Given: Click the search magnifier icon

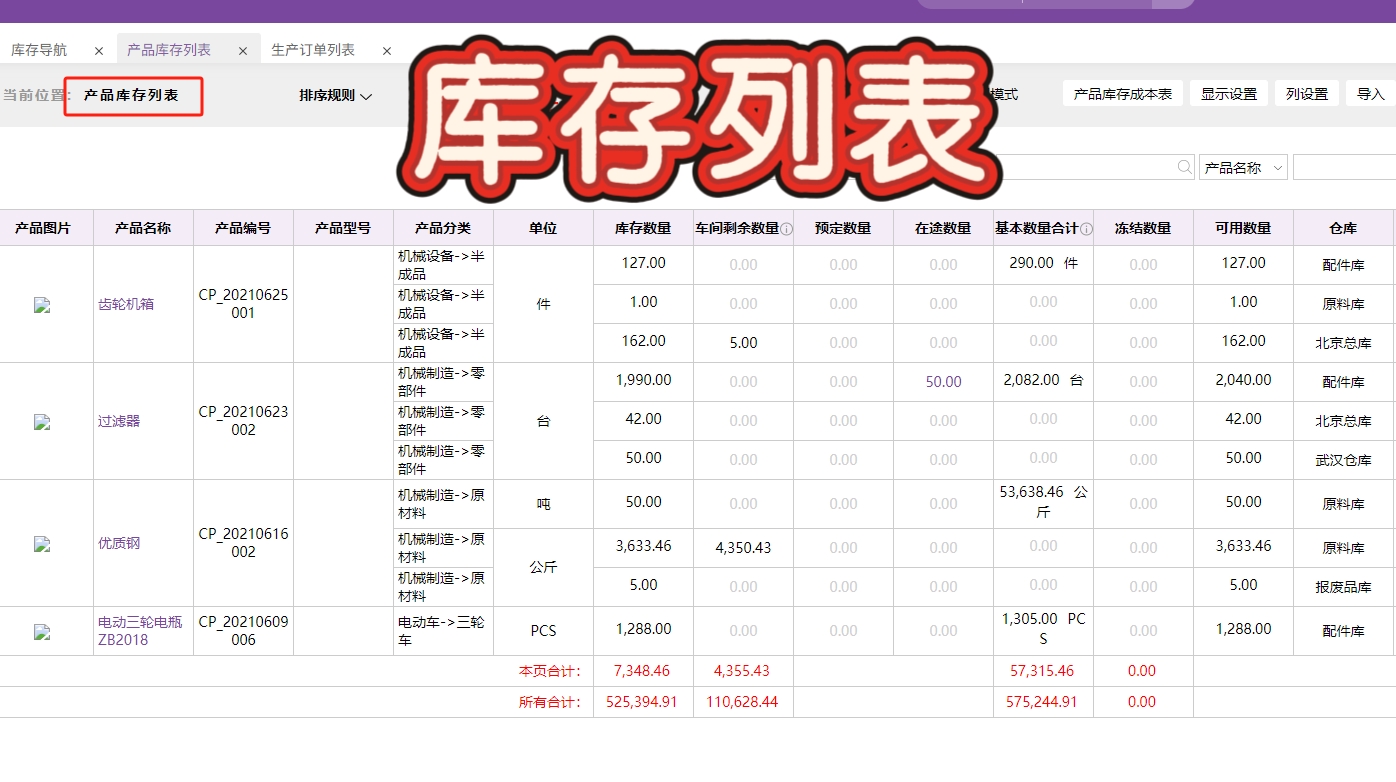Looking at the screenshot, I should (1184, 167).
